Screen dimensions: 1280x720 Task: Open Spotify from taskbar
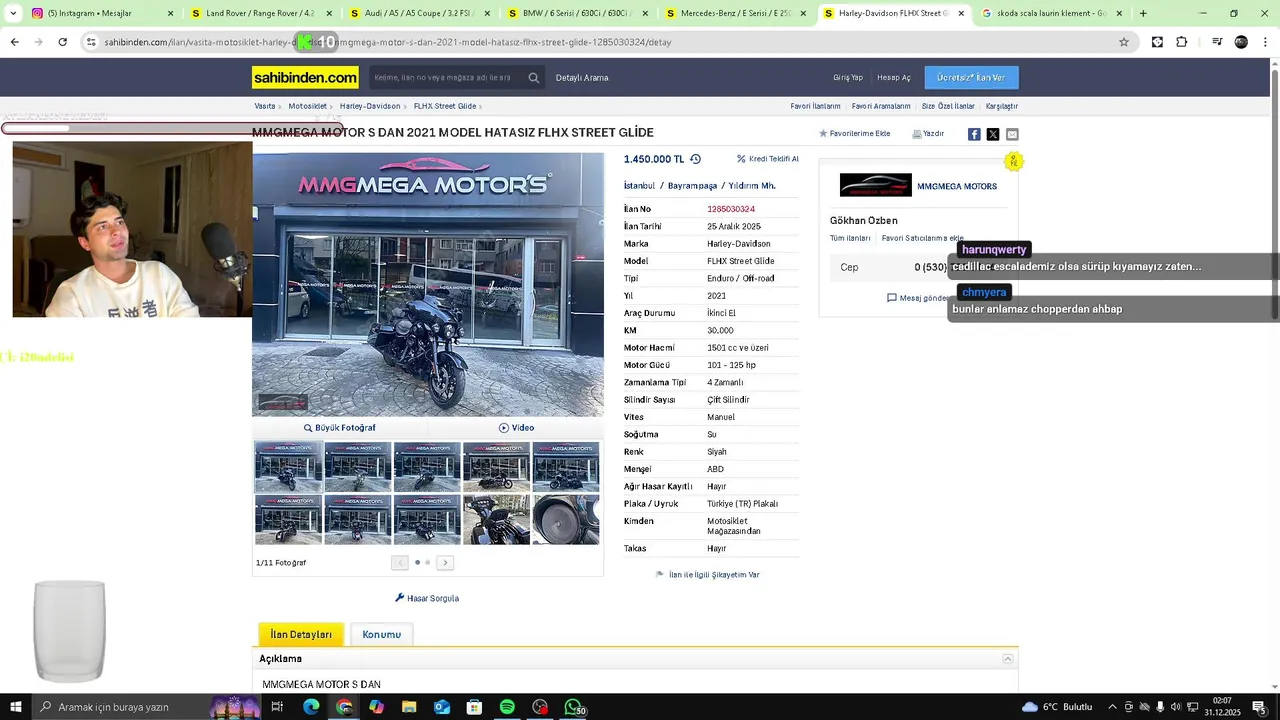(x=507, y=707)
